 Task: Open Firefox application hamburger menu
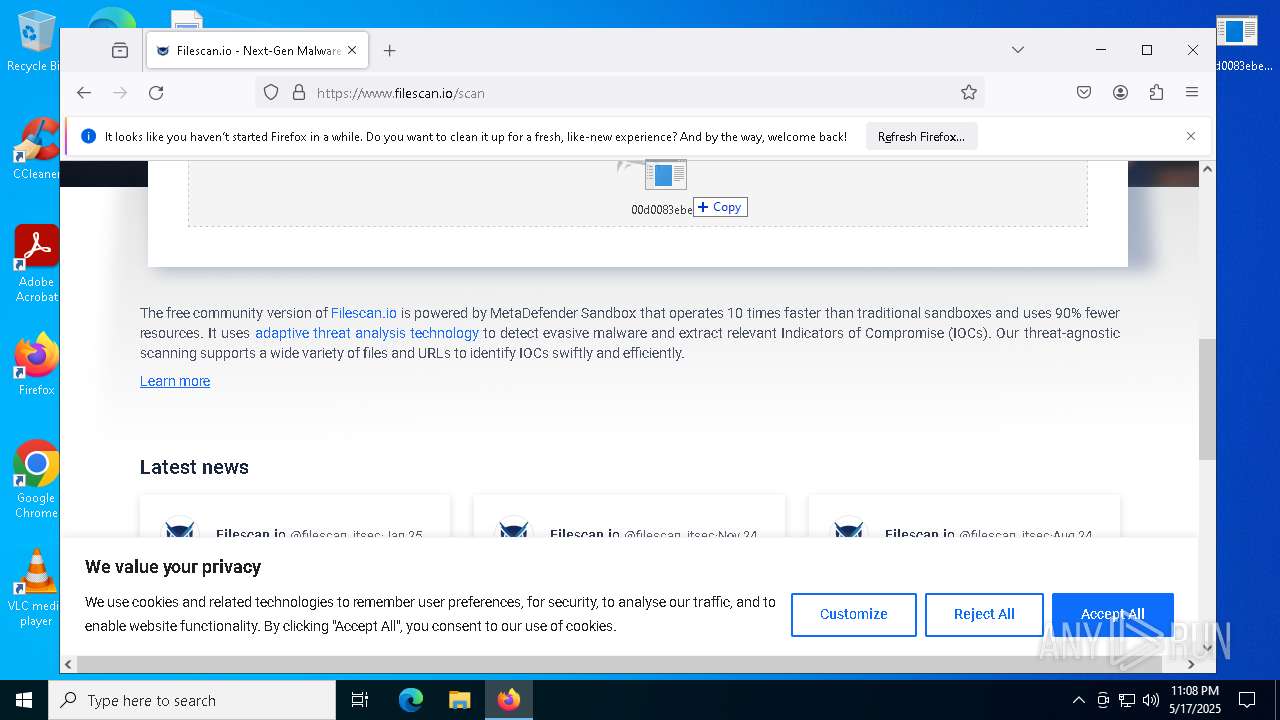(1192, 93)
